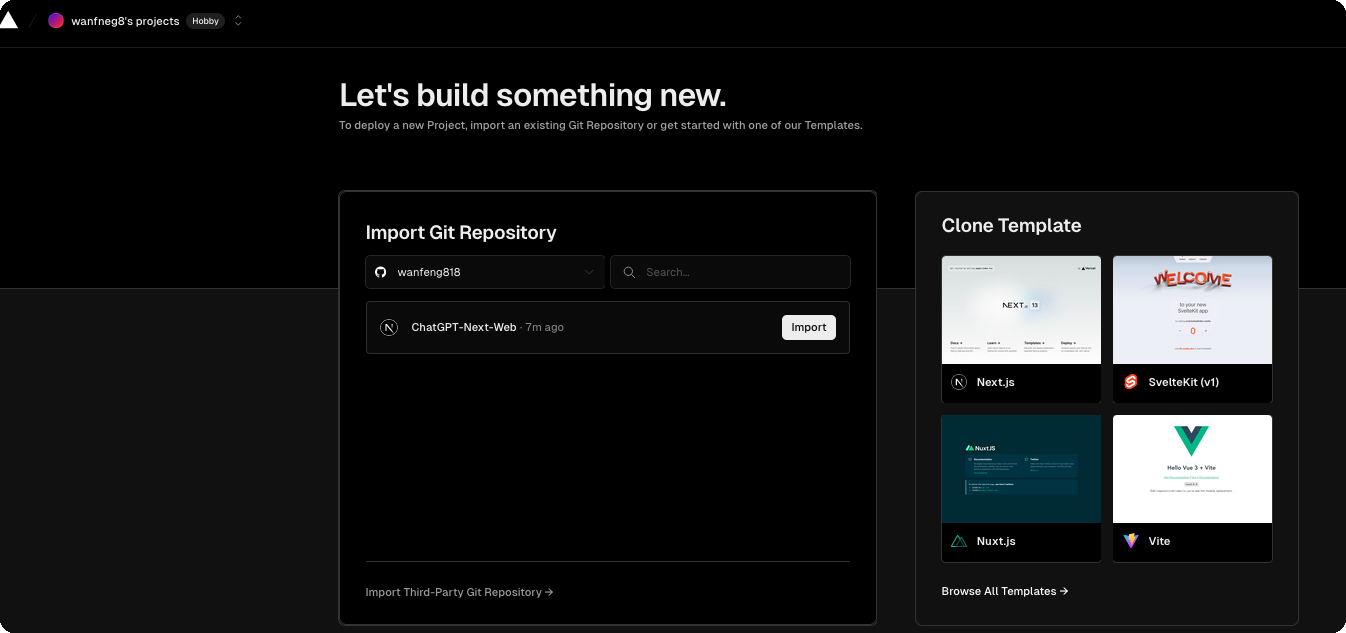
Task: Choose the Nuxt.js template preview thumbnail
Action: [x=1021, y=469]
